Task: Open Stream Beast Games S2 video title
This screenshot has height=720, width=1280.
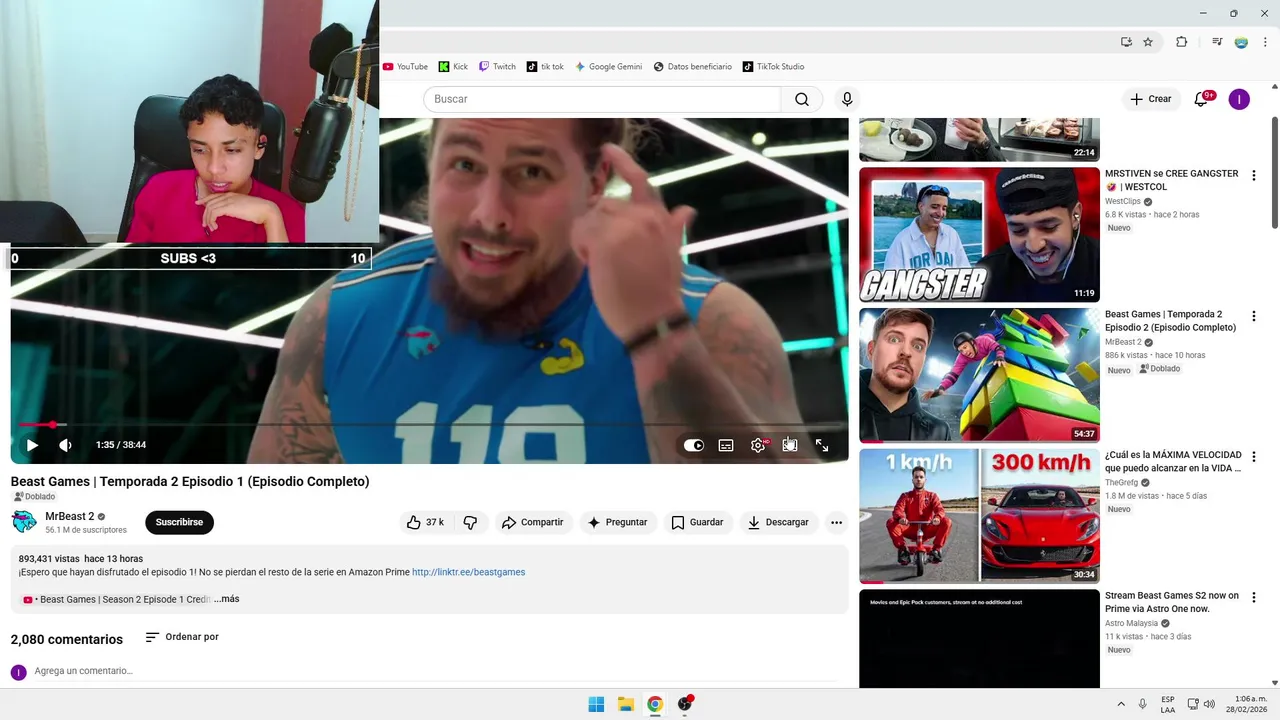Action: (x=1172, y=602)
